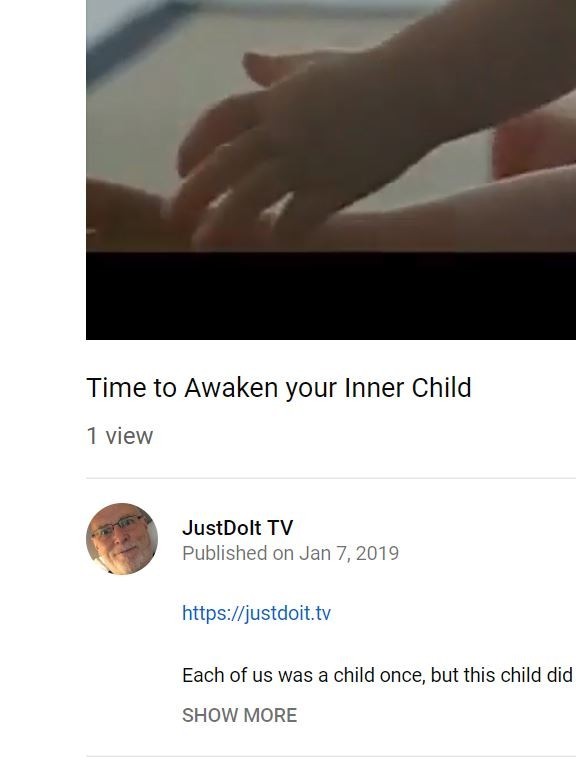Click the glasses on the channel avatar photo
This screenshot has width=576, height=779.
pos(119,527)
